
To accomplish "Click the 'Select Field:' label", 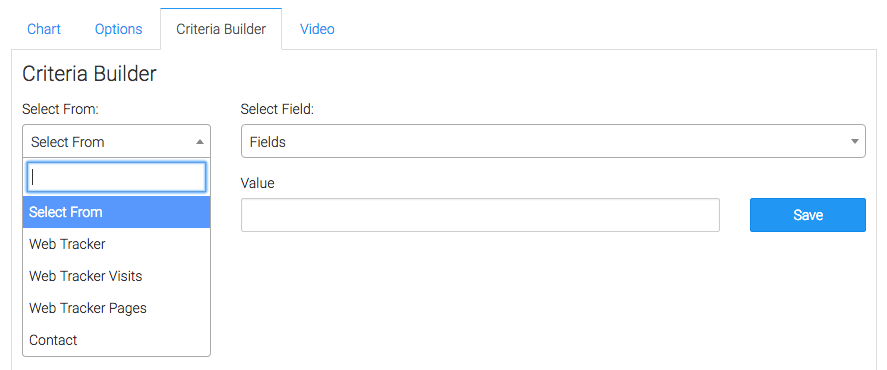I will (x=277, y=109).
